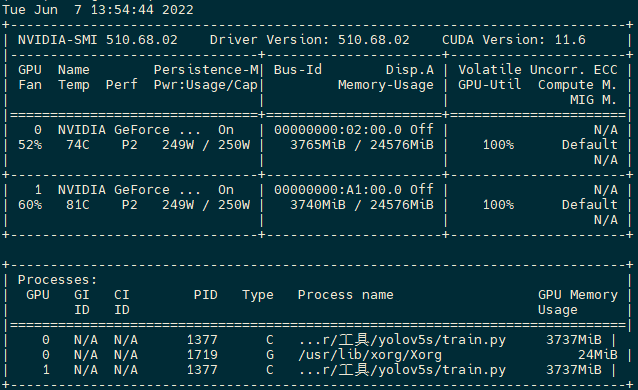The image size is (638, 390).
Task: Click the Persistence-M column header
Action: pyautogui.click(x=206, y=70)
